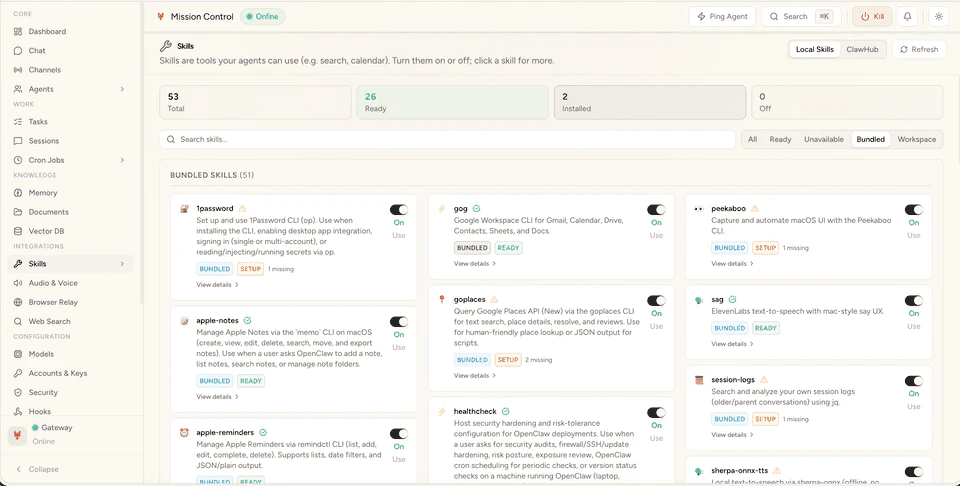Click the Search skills input field

447,140
